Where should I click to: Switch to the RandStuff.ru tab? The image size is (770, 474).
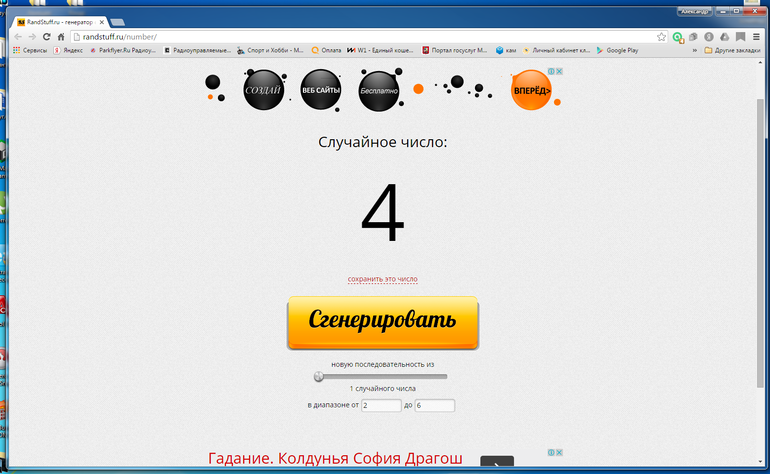pyautogui.click(x=55, y=20)
